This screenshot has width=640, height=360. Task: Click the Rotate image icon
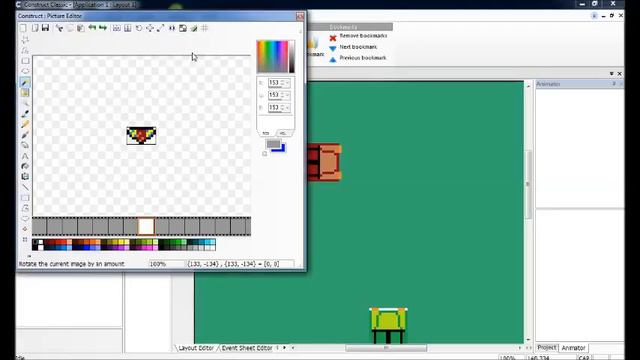pyautogui.click(x=139, y=28)
